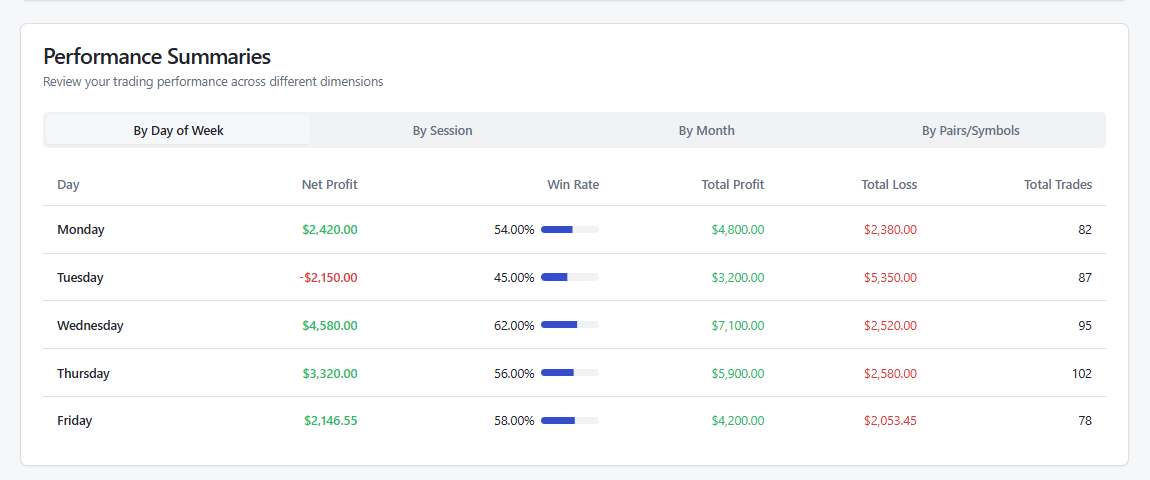
Task: Click the Day column header
Action: click(x=68, y=184)
